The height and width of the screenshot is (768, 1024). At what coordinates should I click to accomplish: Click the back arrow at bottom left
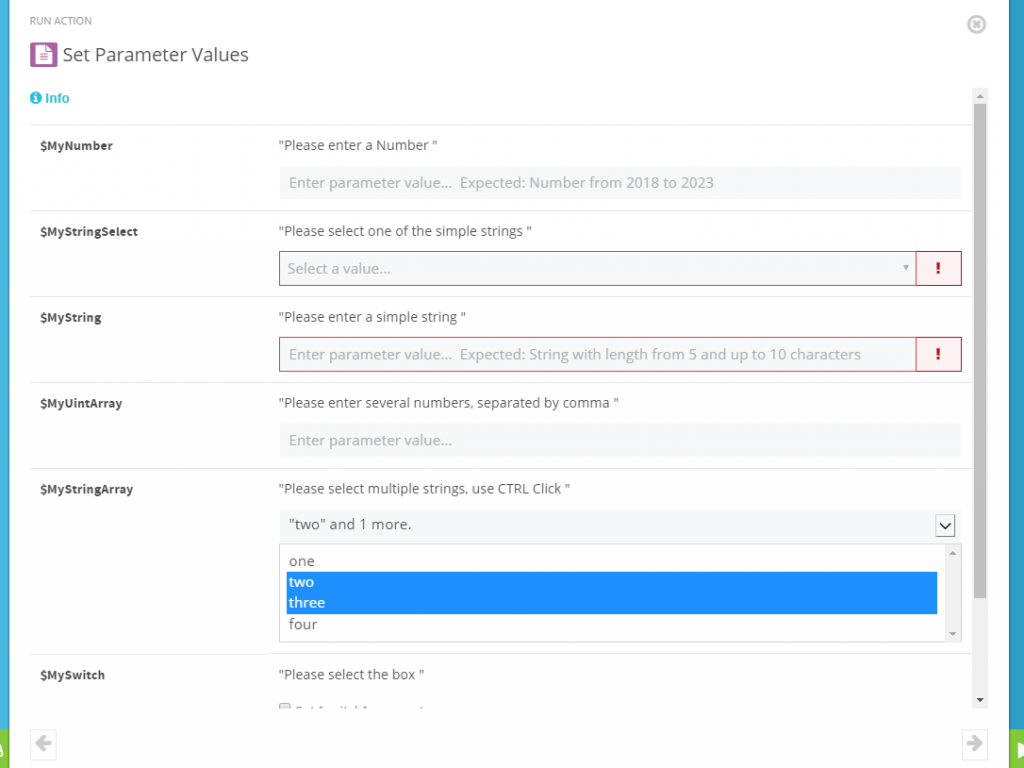click(42, 744)
